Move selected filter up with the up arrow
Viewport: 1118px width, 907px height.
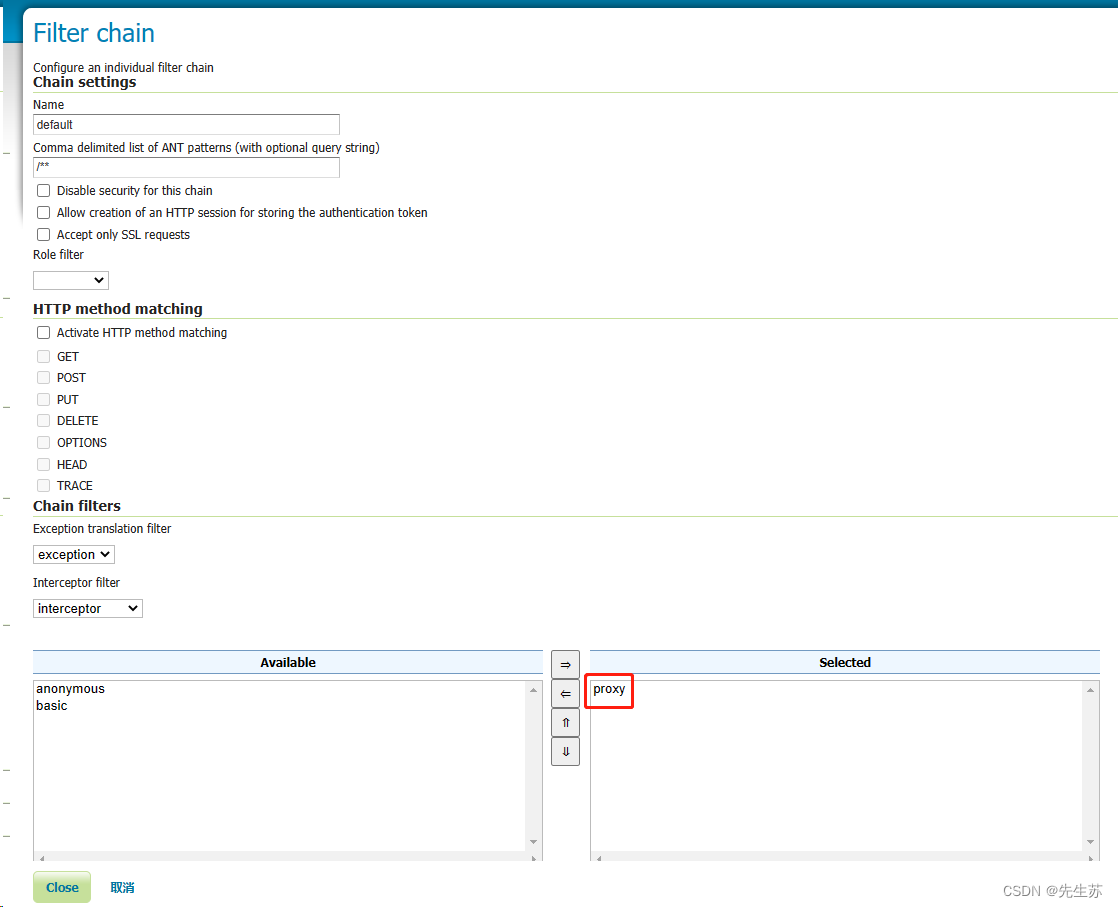click(x=565, y=722)
